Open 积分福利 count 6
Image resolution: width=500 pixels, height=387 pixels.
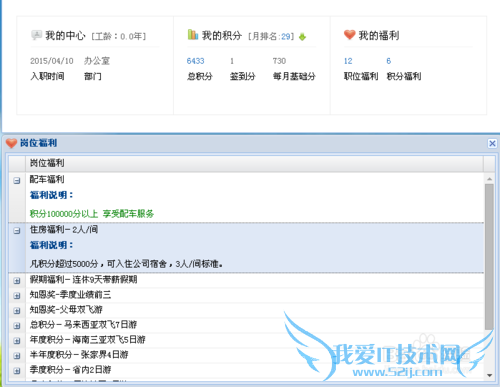pos(389,61)
